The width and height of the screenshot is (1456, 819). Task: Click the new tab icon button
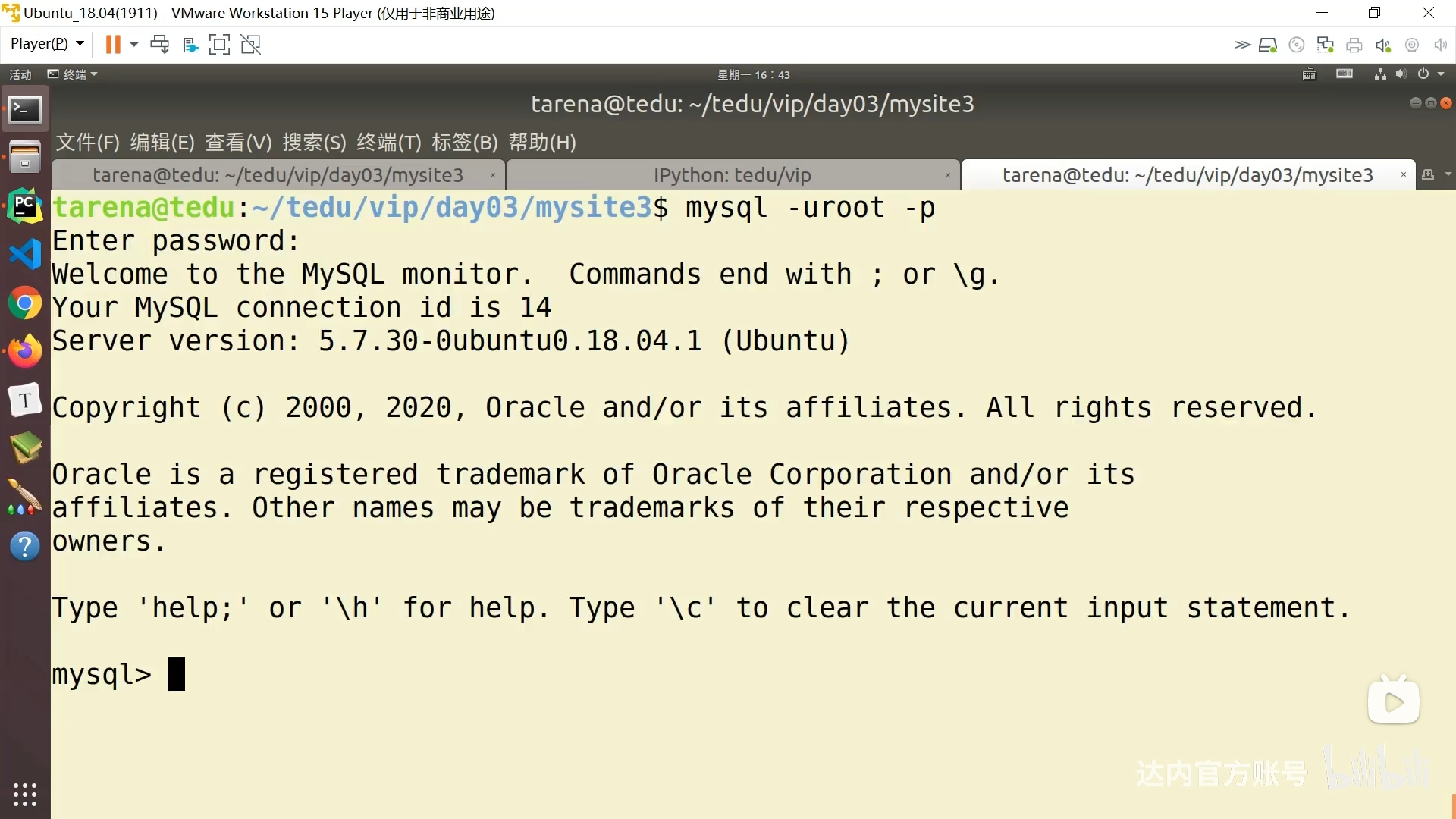click(1429, 174)
